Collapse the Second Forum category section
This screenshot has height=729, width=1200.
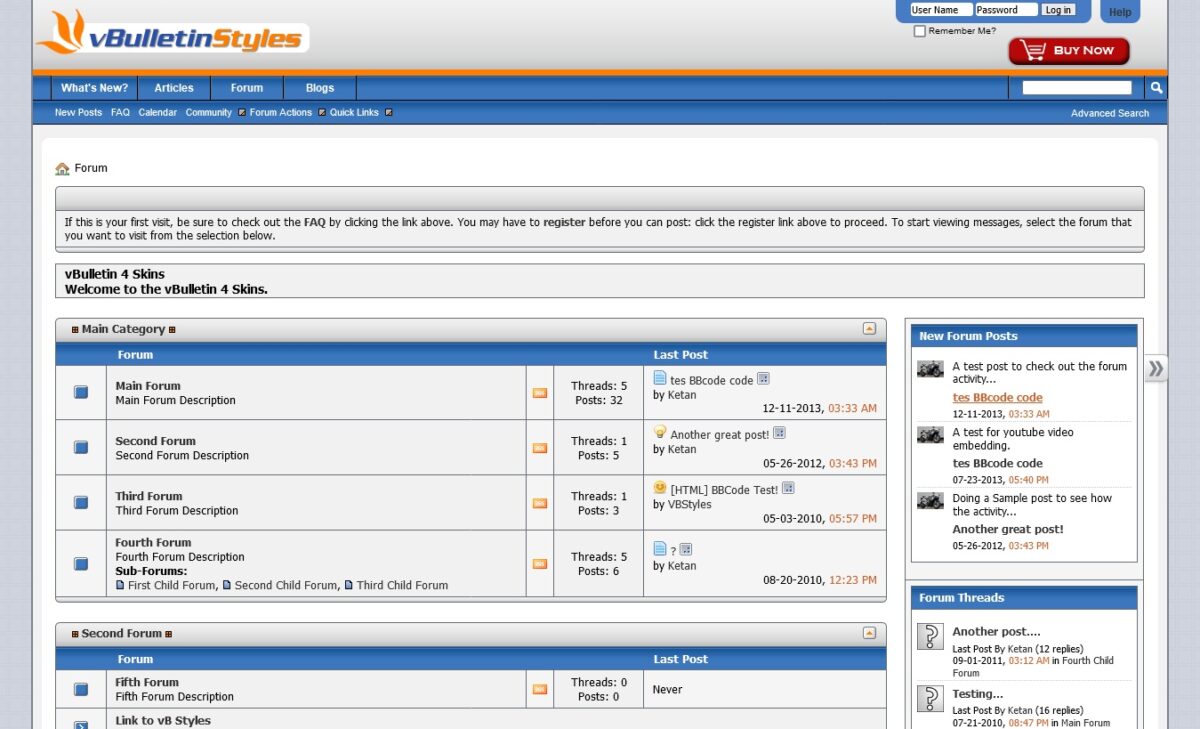coord(869,633)
